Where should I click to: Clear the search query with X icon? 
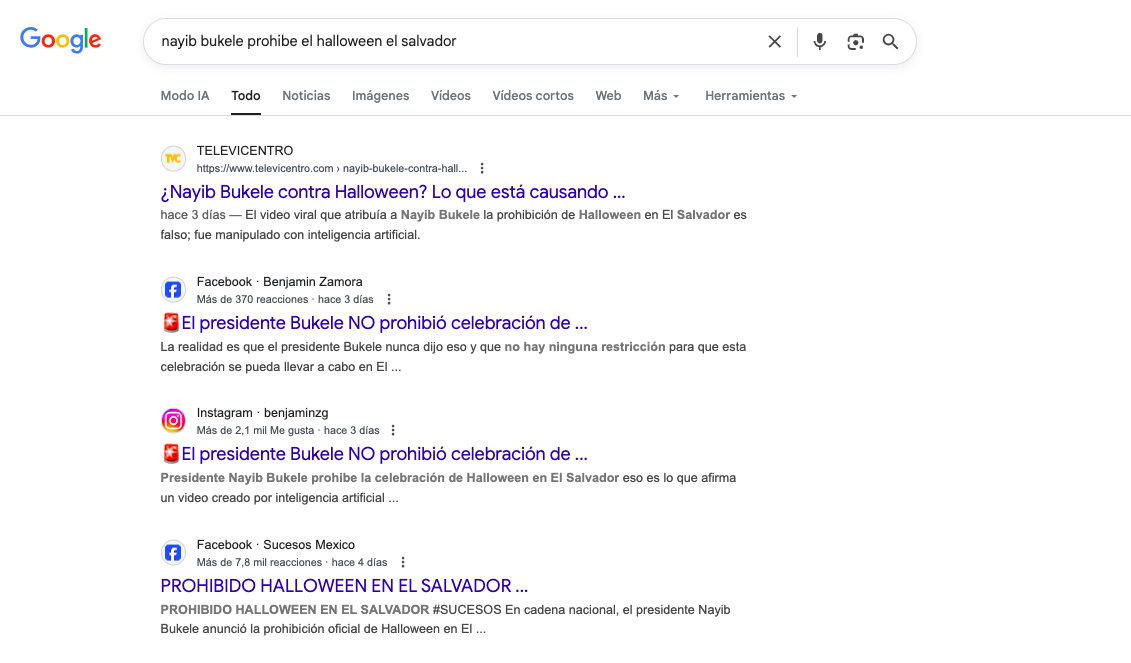tap(774, 41)
